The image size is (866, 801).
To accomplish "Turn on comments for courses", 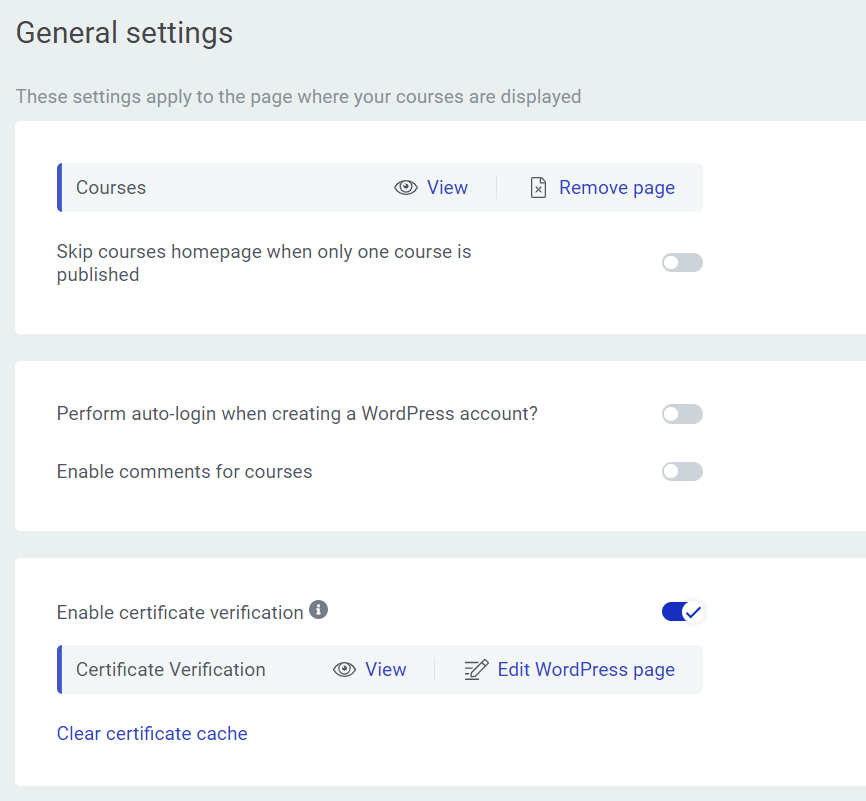I will [682, 472].
